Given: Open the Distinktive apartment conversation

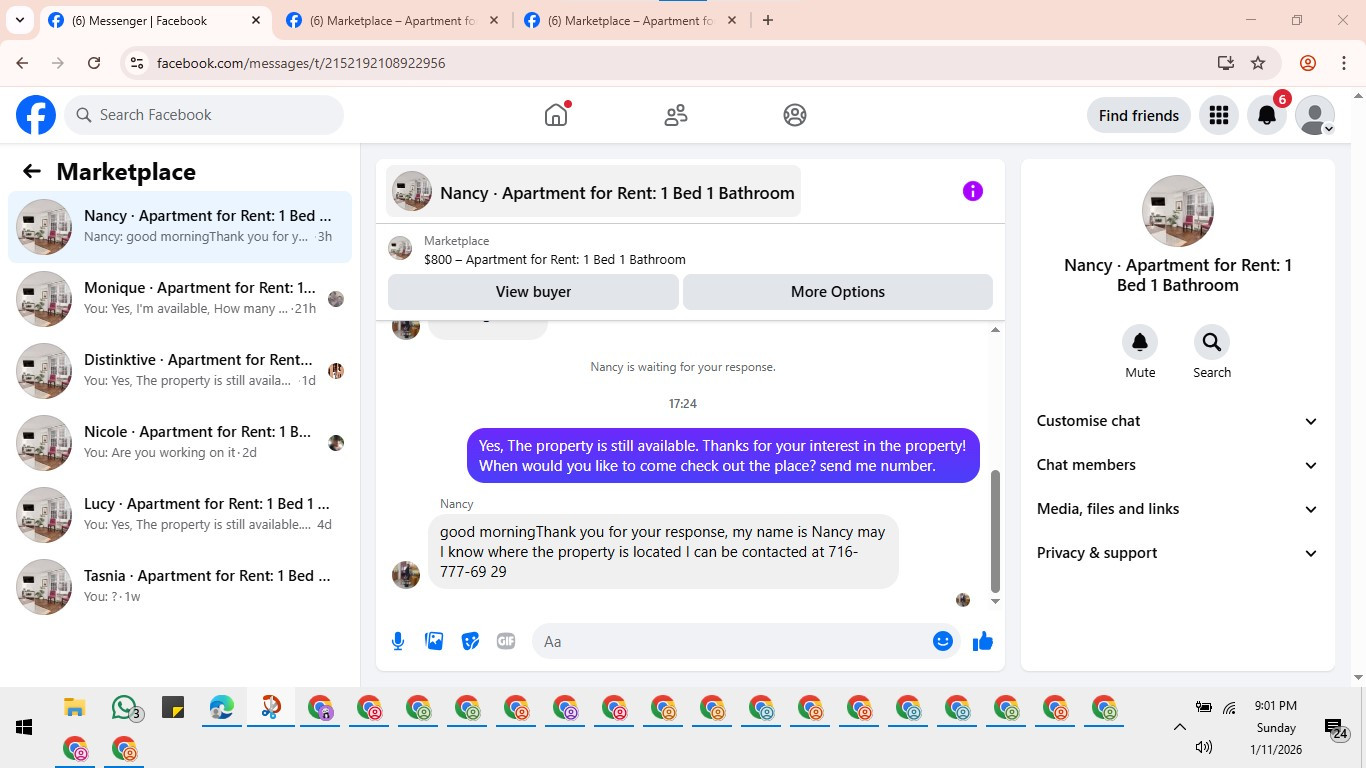Looking at the screenshot, I should (x=180, y=371).
